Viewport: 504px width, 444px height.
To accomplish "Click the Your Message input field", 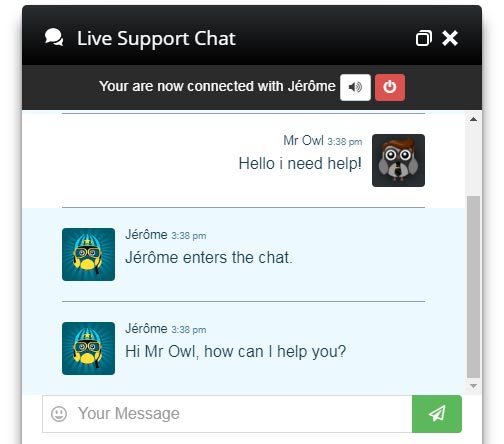I will pos(227,414).
